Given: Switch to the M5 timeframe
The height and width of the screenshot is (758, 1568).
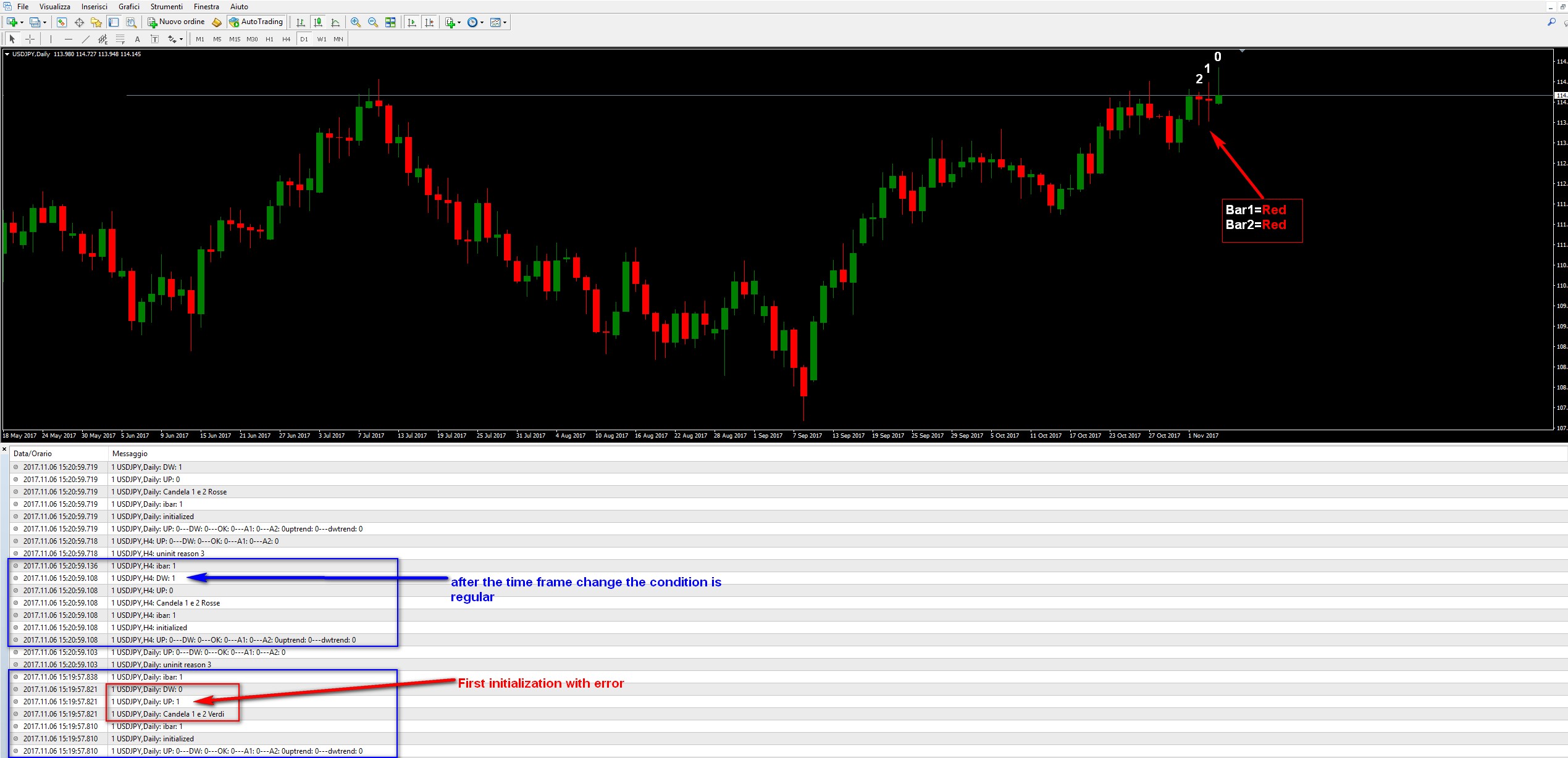Looking at the screenshot, I should coord(217,39).
